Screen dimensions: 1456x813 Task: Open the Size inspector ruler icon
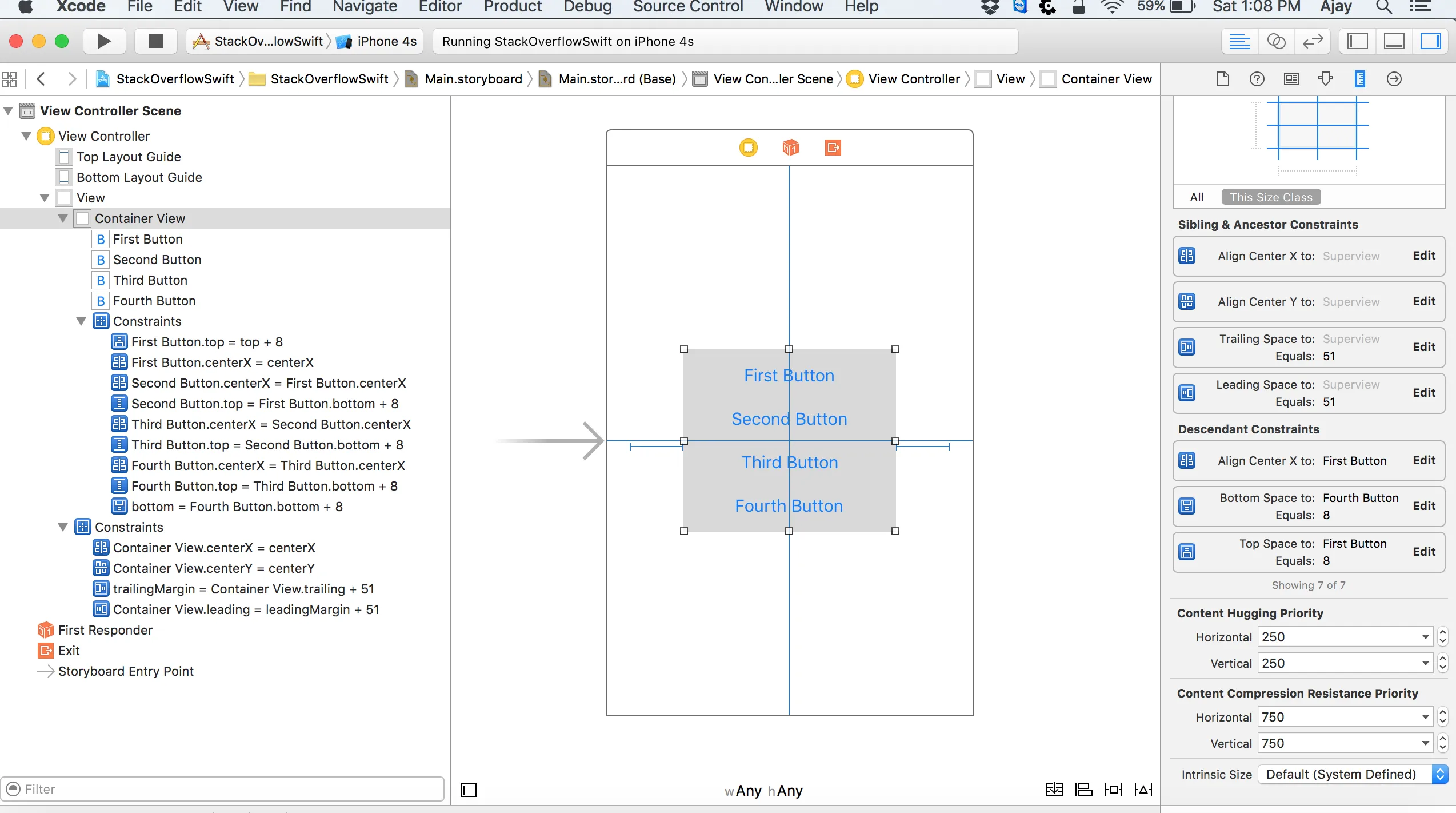(1359, 79)
